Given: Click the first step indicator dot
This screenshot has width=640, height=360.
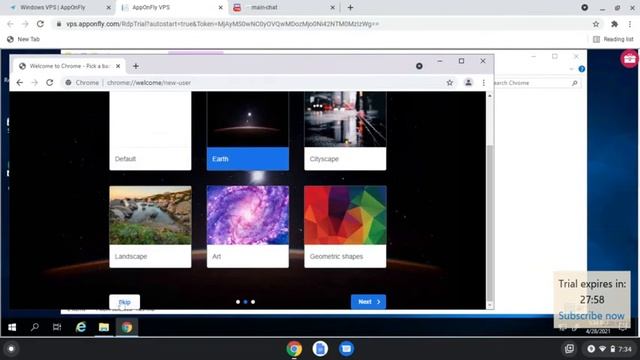Looking at the screenshot, I should coord(238,302).
